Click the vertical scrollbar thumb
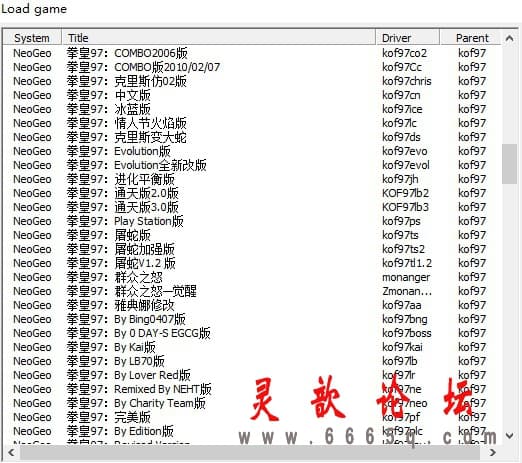Viewport: 522px width, 463px height. (x=509, y=164)
